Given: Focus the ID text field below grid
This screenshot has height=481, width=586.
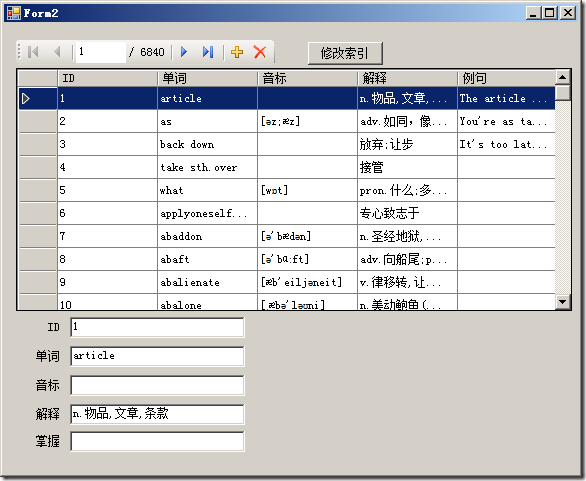Looking at the screenshot, I should coord(157,327).
